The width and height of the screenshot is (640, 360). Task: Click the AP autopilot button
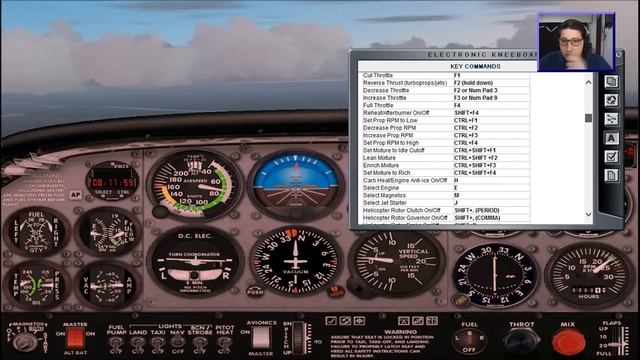coord(75,195)
